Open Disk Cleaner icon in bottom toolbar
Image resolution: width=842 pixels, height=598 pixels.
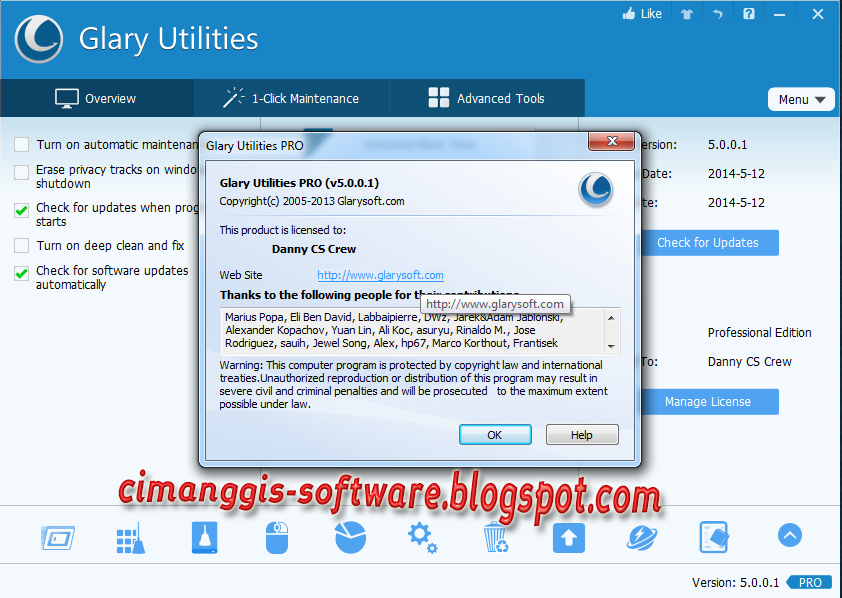(205, 537)
